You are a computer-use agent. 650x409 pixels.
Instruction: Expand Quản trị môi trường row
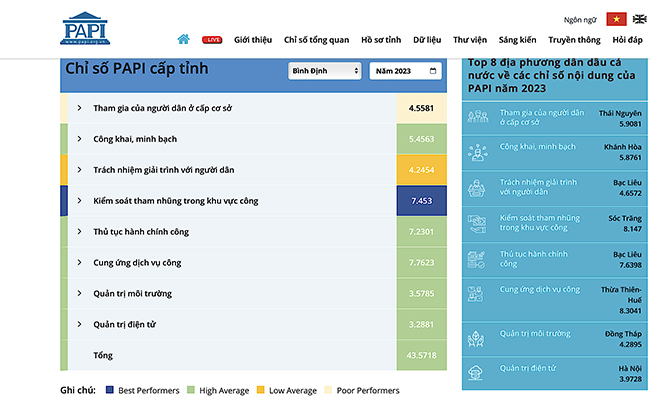pos(79,293)
